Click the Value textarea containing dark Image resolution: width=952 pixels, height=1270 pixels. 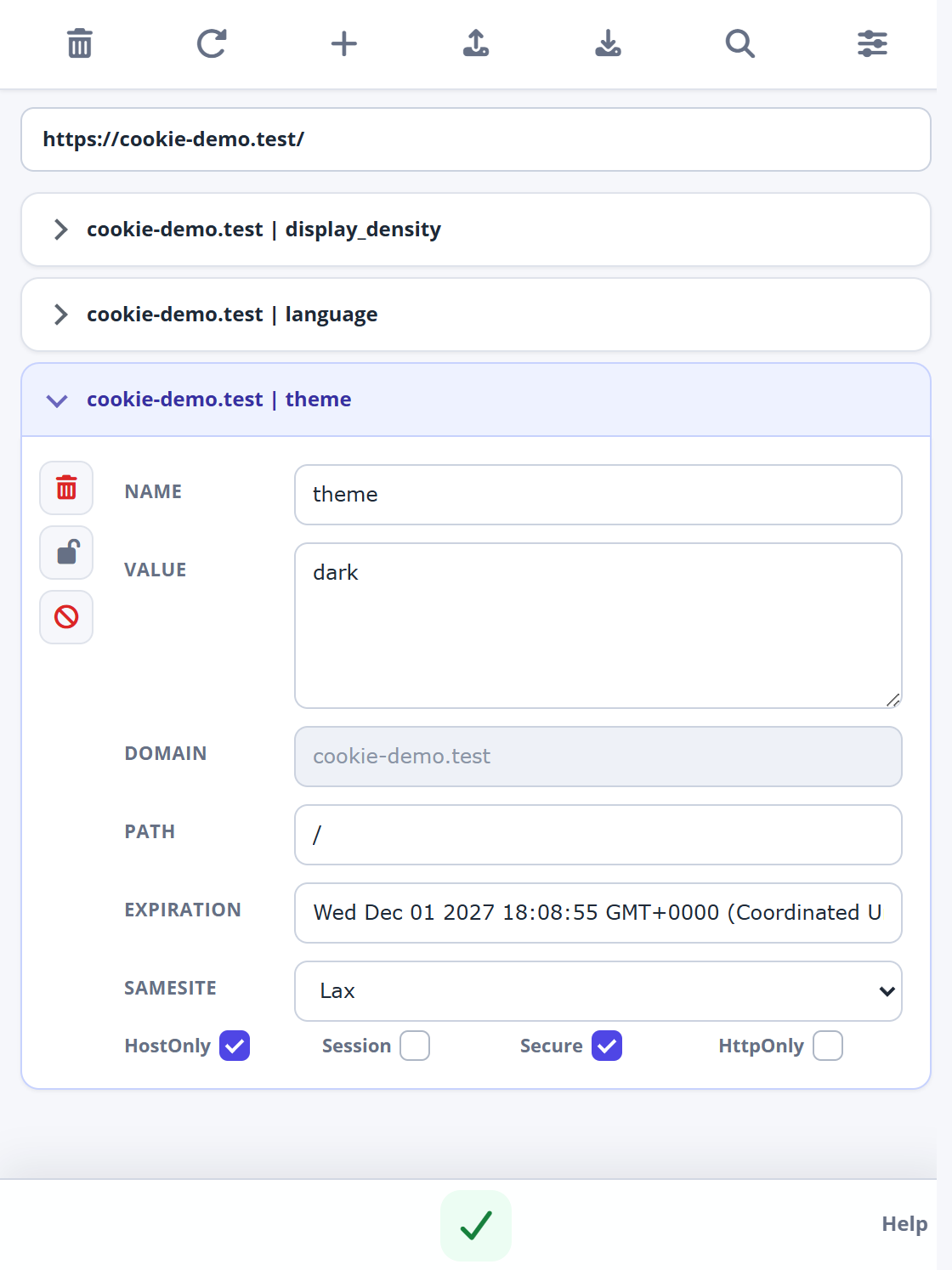[598, 626]
